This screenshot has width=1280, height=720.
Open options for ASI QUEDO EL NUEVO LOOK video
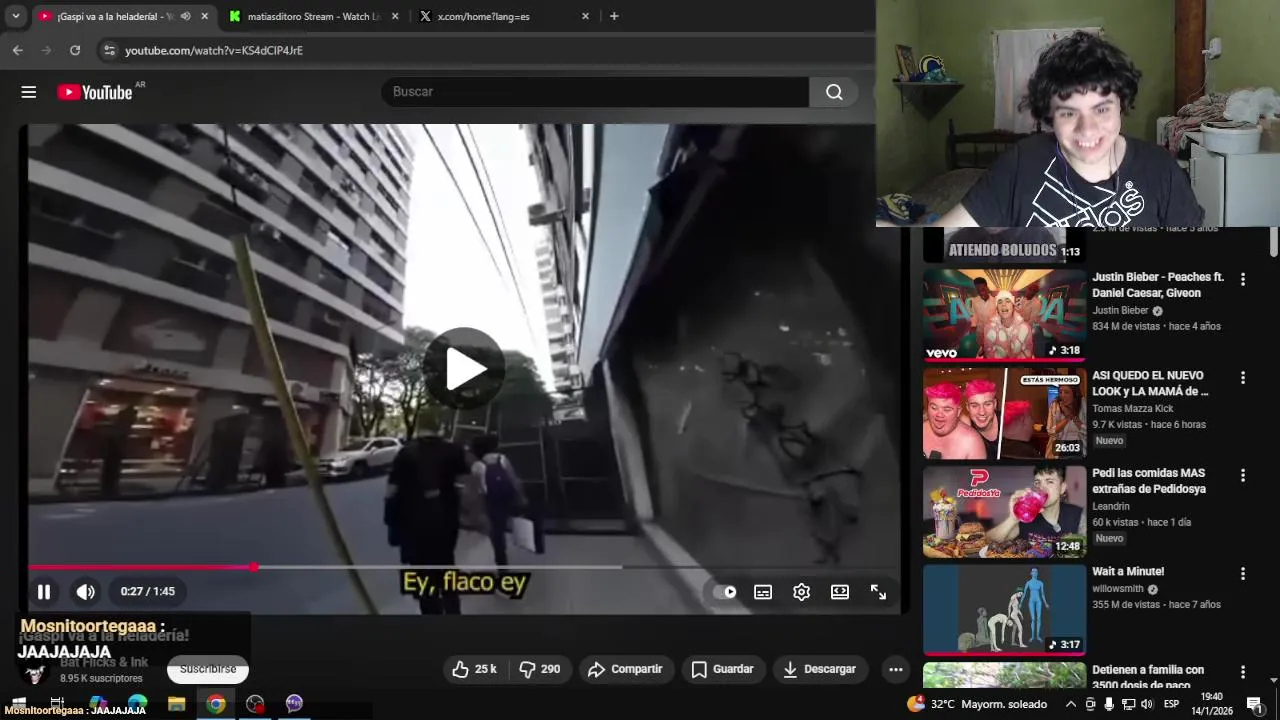coord(1243,378)
